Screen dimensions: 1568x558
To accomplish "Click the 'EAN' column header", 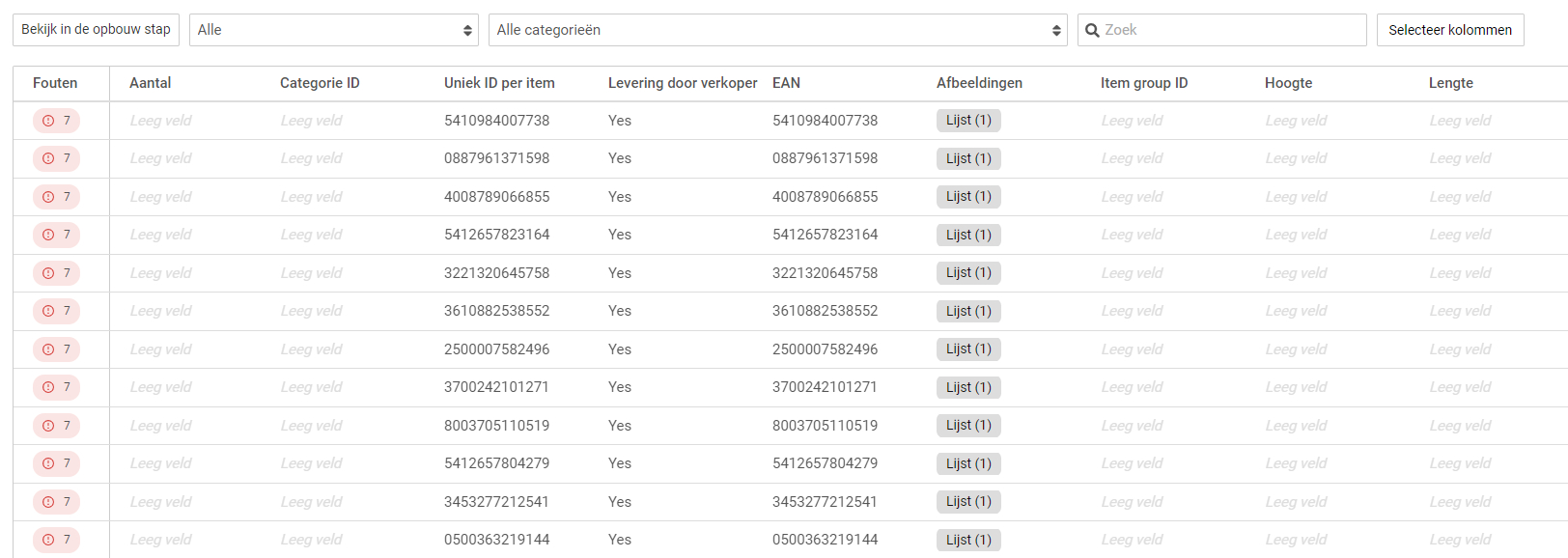I will coord(786,83).
